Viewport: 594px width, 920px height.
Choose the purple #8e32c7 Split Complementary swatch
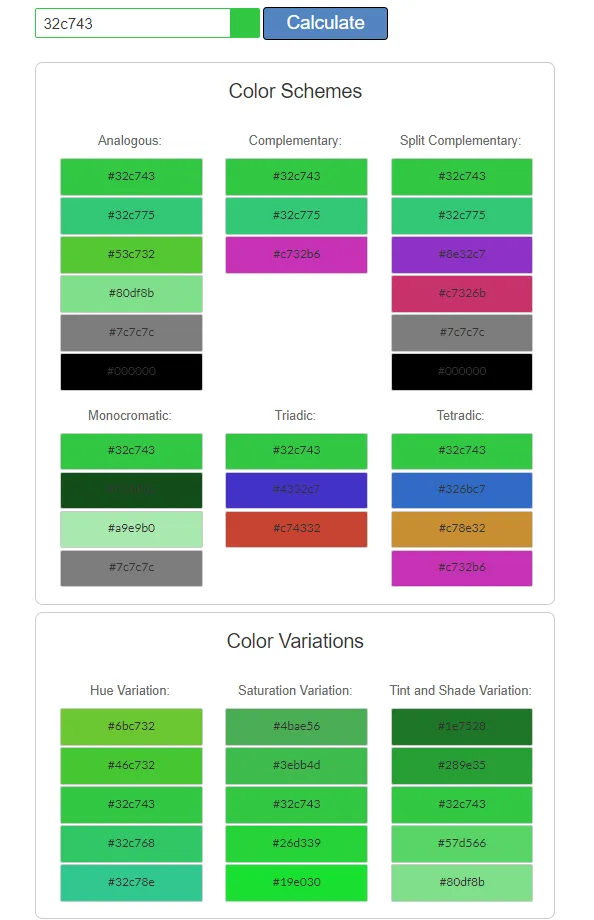click(462, 255)
